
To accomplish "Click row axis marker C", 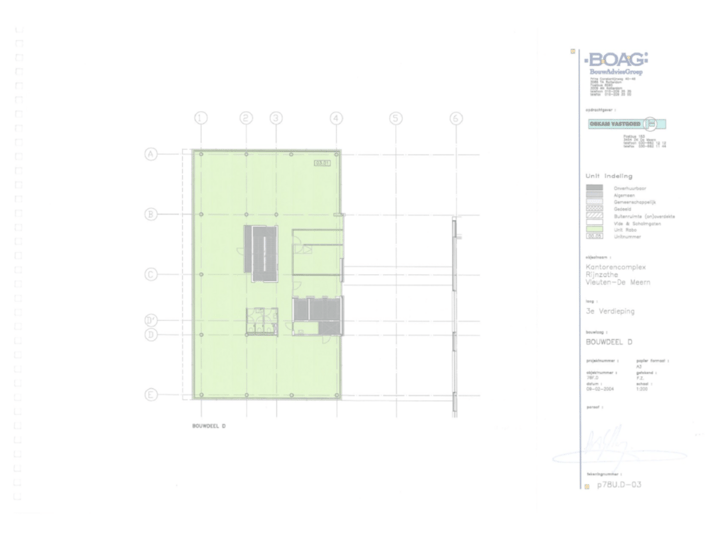I will pos(152,274).
